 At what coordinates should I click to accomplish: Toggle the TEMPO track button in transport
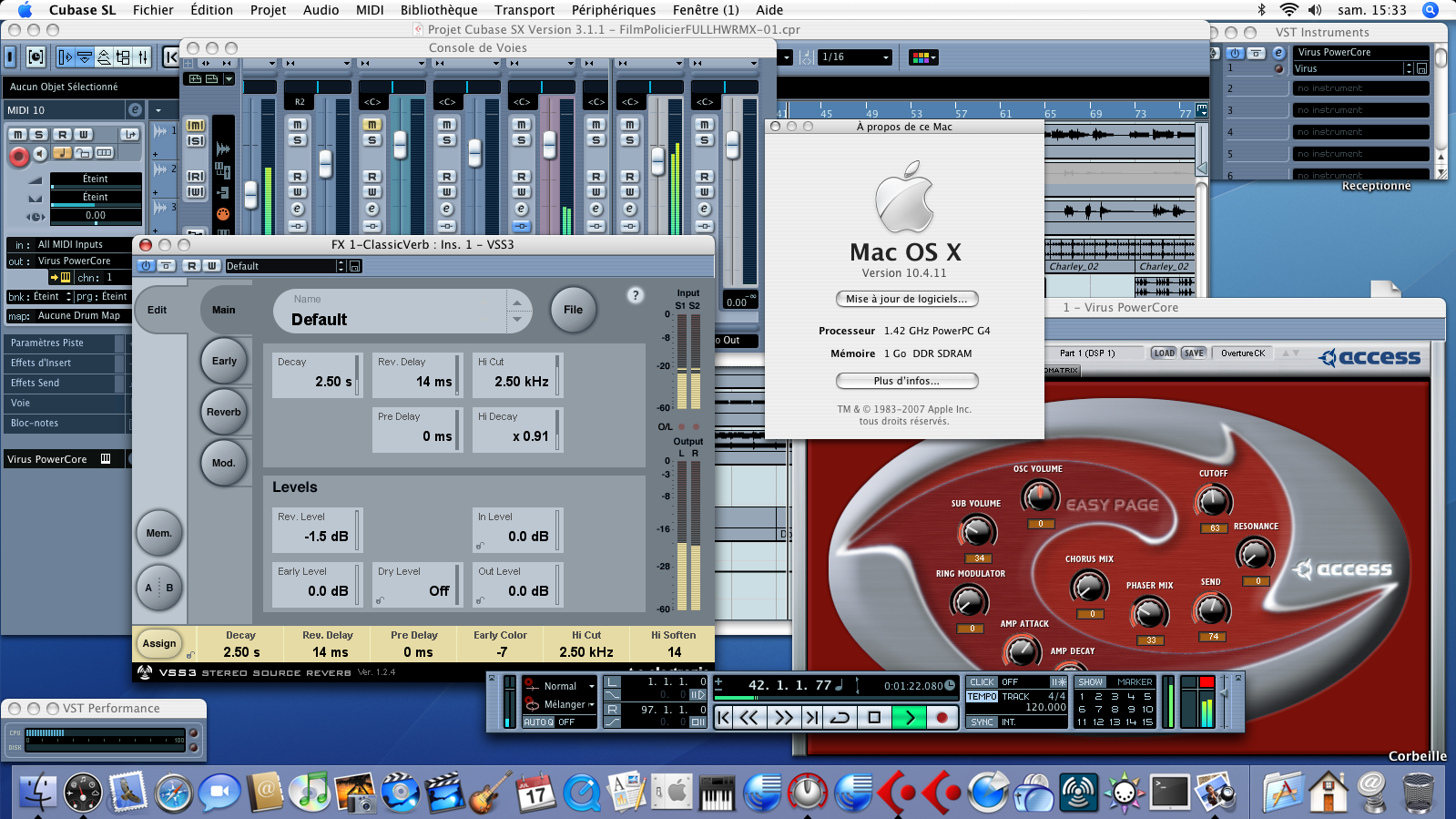(x=983, y=697)
